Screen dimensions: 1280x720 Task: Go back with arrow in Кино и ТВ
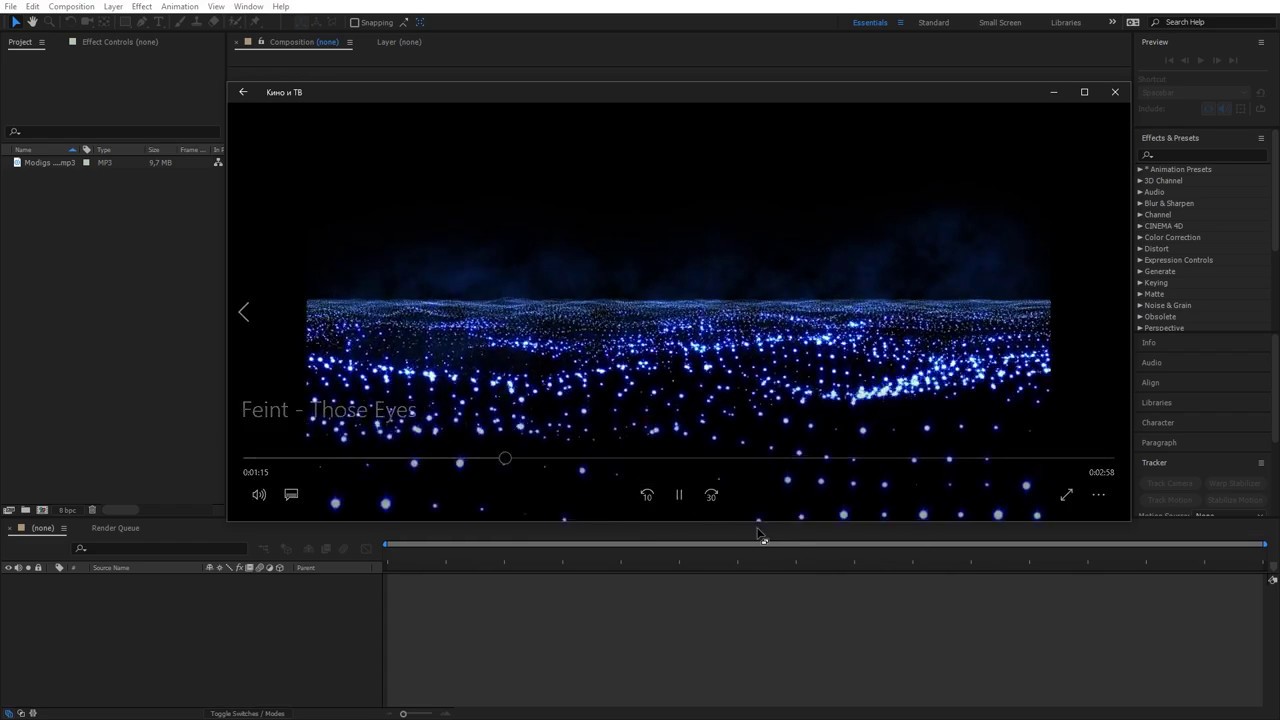(243, 92)
